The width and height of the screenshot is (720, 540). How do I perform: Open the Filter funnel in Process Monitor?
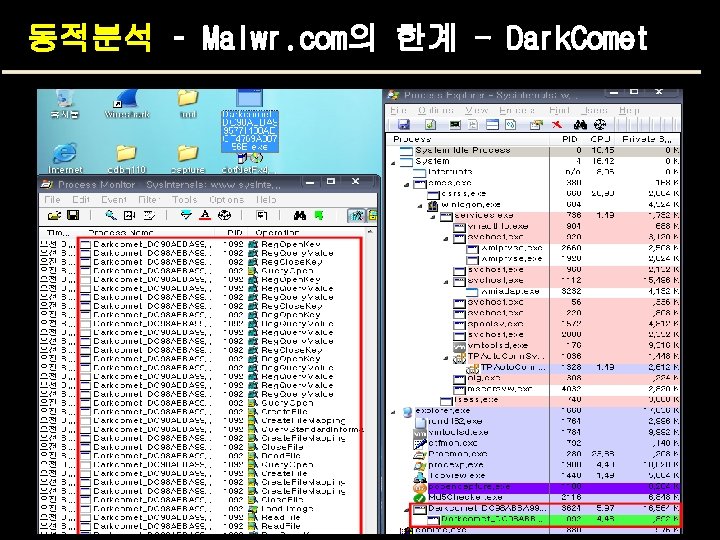click(186, 215)
